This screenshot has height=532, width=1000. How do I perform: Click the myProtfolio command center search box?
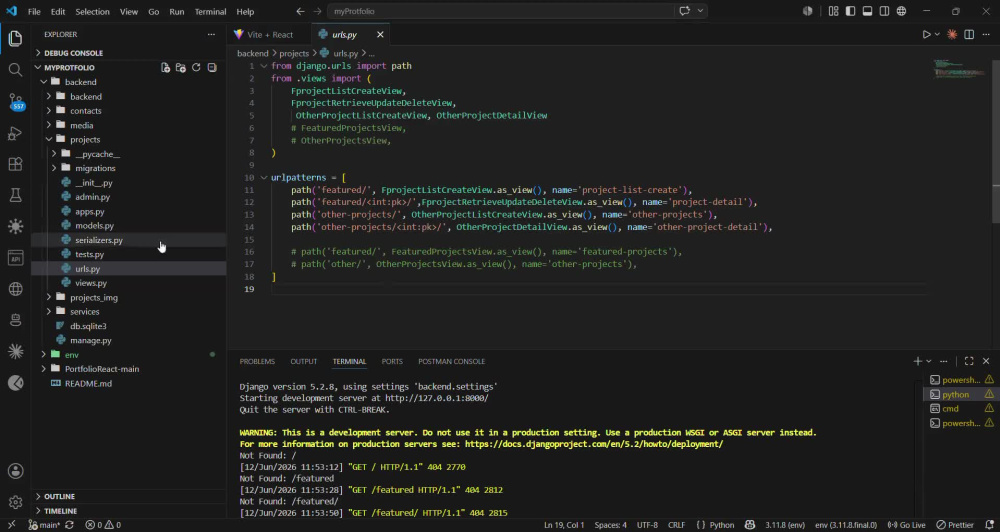click(x=500, y=11)
